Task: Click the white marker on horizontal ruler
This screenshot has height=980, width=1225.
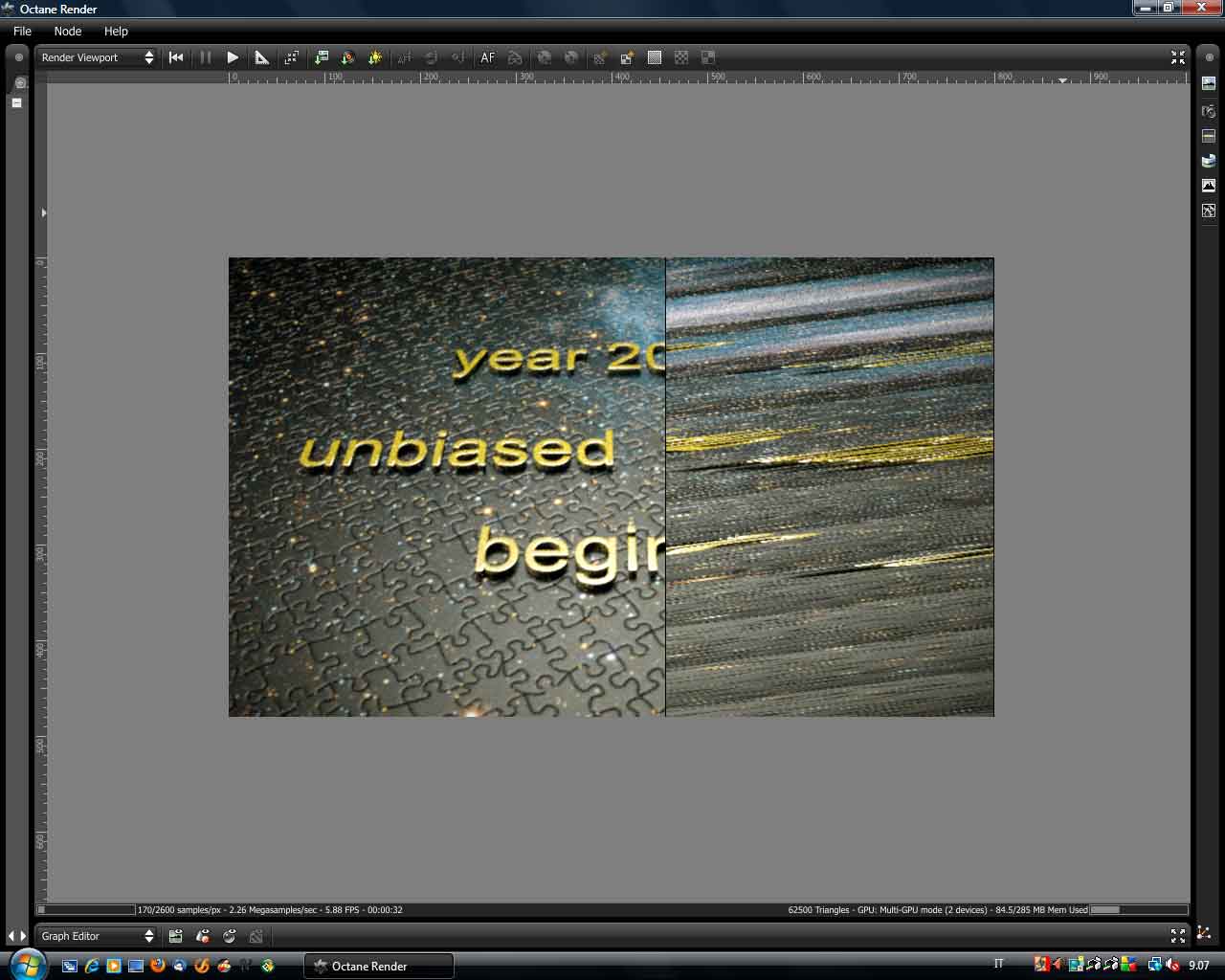Action: [1062, 80]
